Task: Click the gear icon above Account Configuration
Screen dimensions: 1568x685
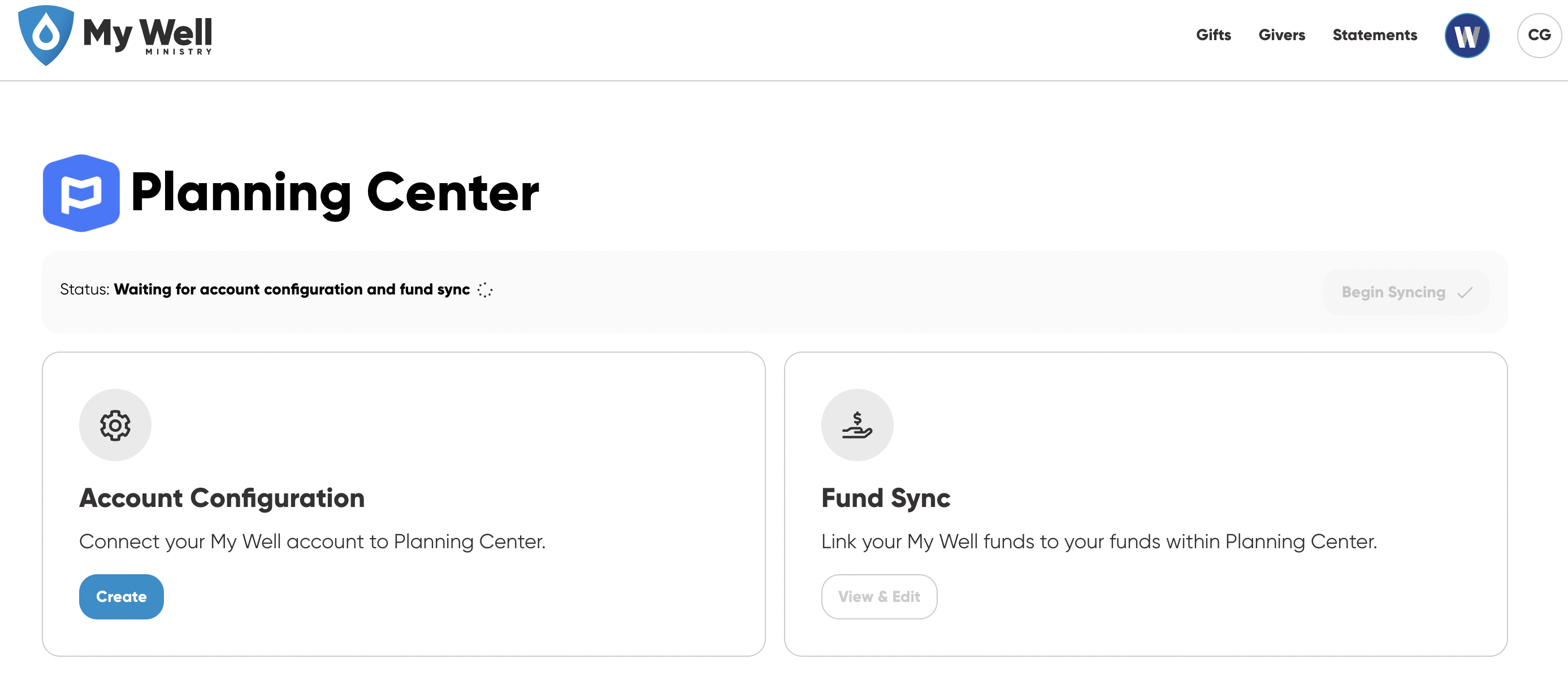Action: [115, 425]
